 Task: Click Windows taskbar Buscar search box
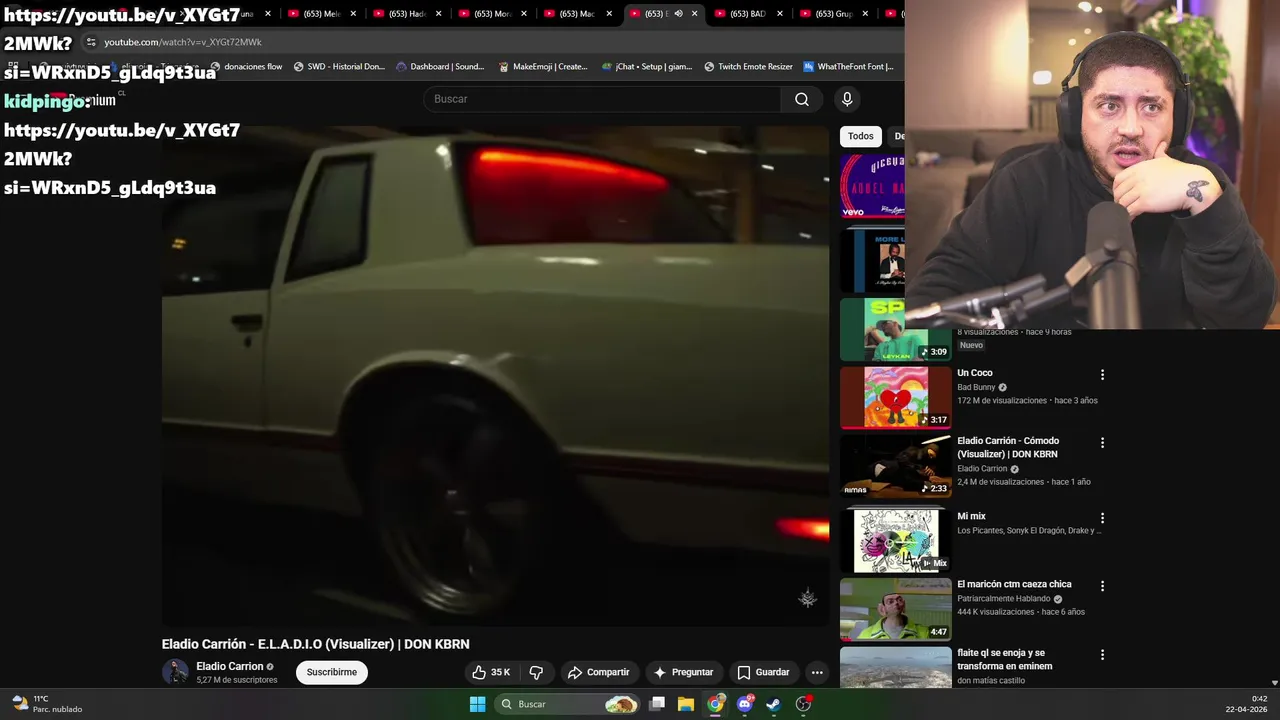tap(568, 704)
